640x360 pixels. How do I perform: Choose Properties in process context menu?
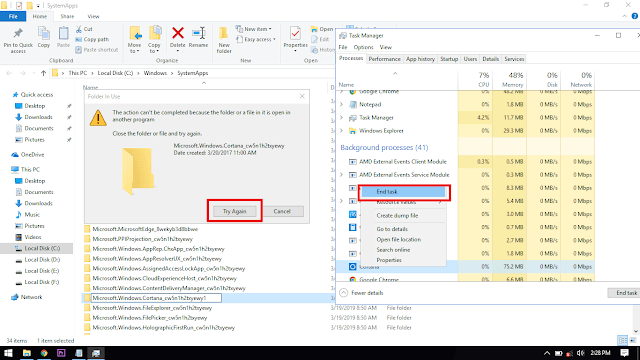coord(389,260)
